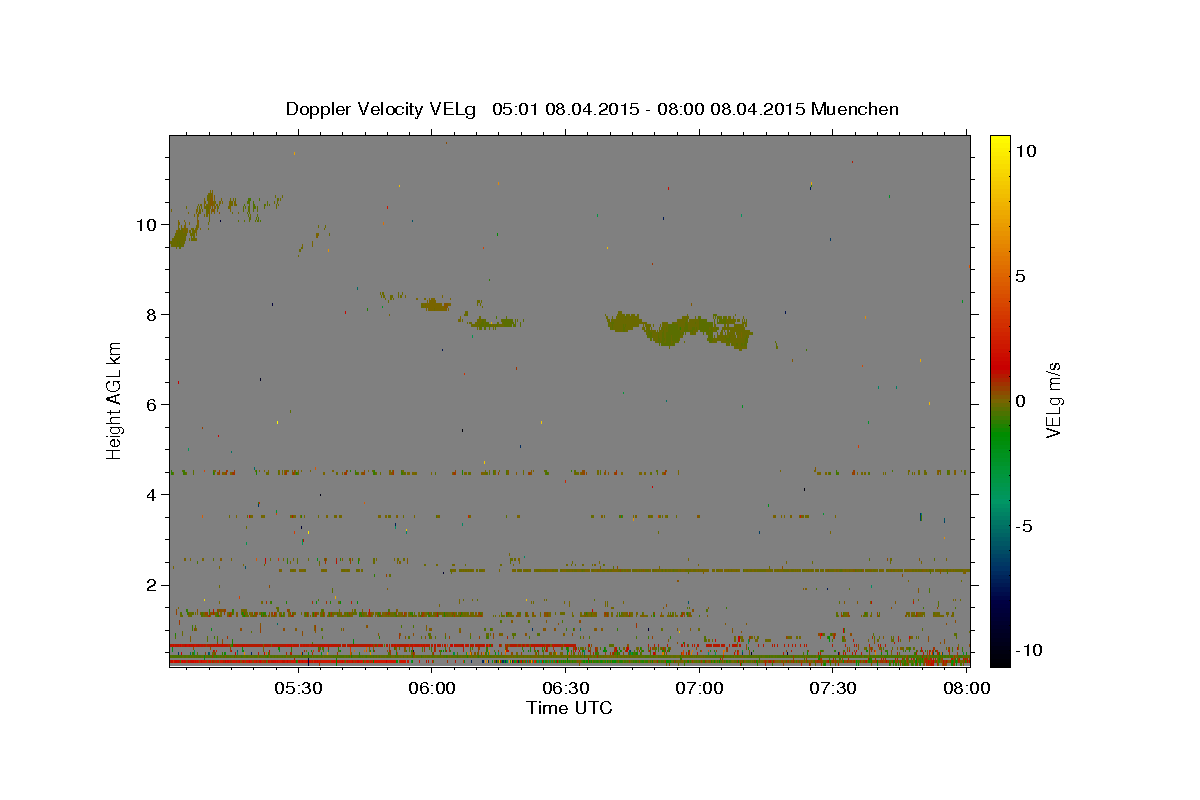Screen dimensions: 1200x800
Task: Click the colorbar value 0 label
Action: pyautogui.click(x=1021, y=401)
